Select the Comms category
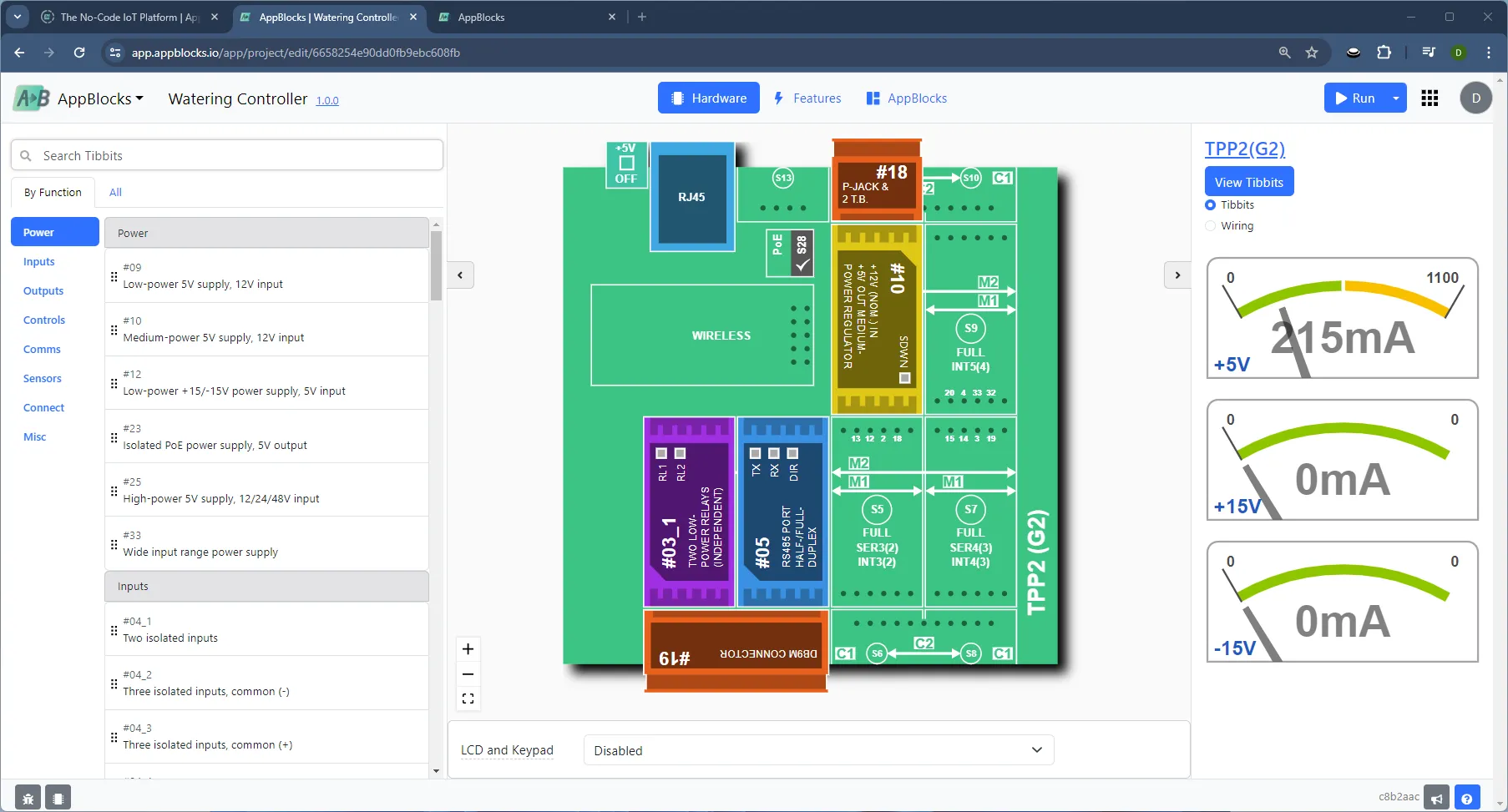 42,350
